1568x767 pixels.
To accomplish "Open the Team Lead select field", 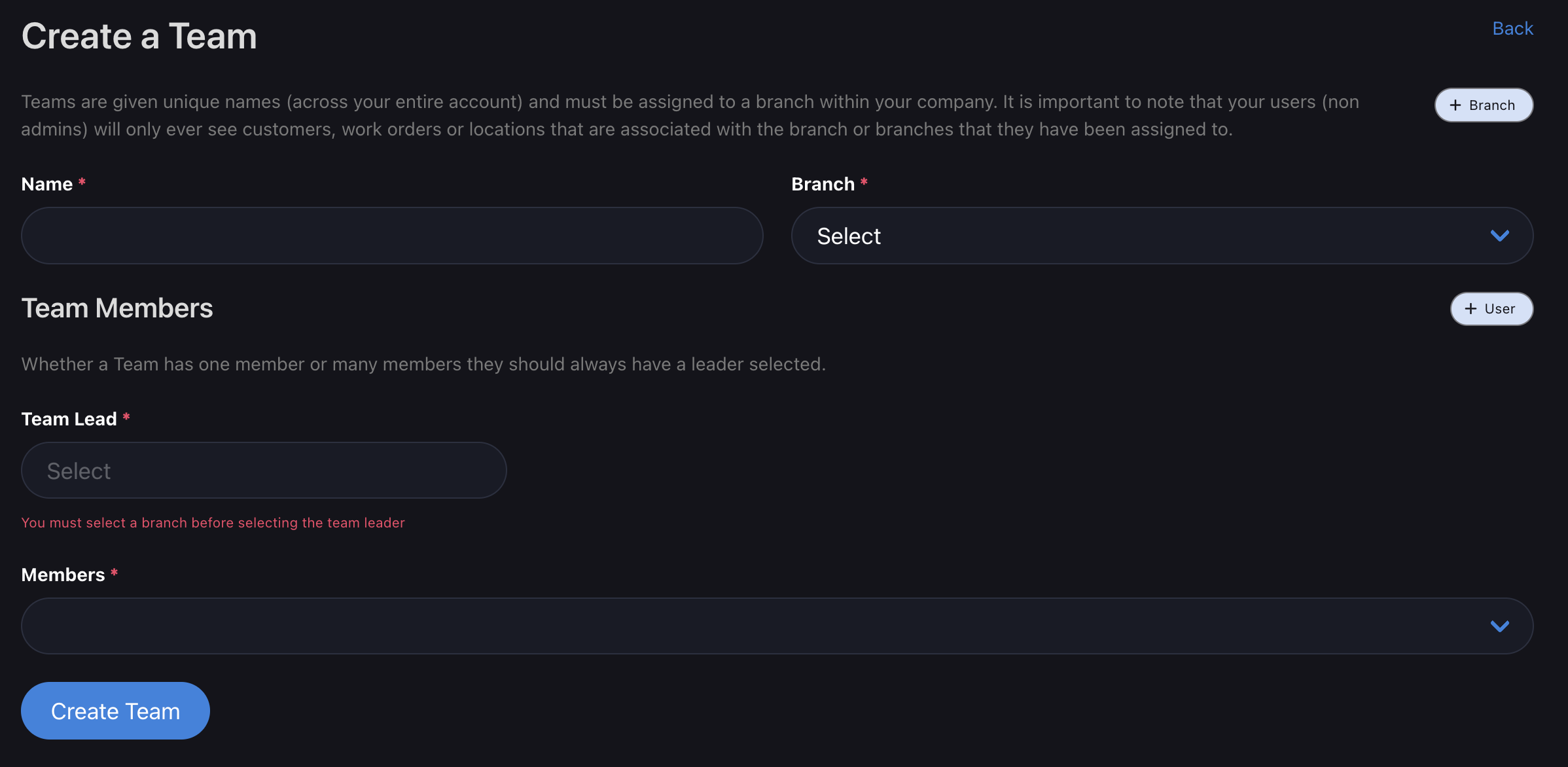I will click(x=264, y=471).
